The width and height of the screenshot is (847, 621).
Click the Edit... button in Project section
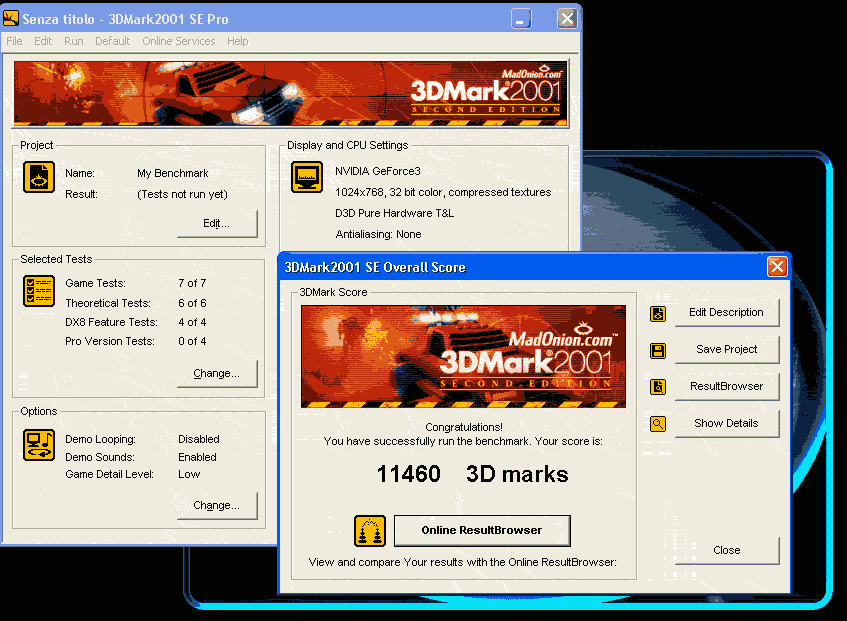[x=217, y=223]
